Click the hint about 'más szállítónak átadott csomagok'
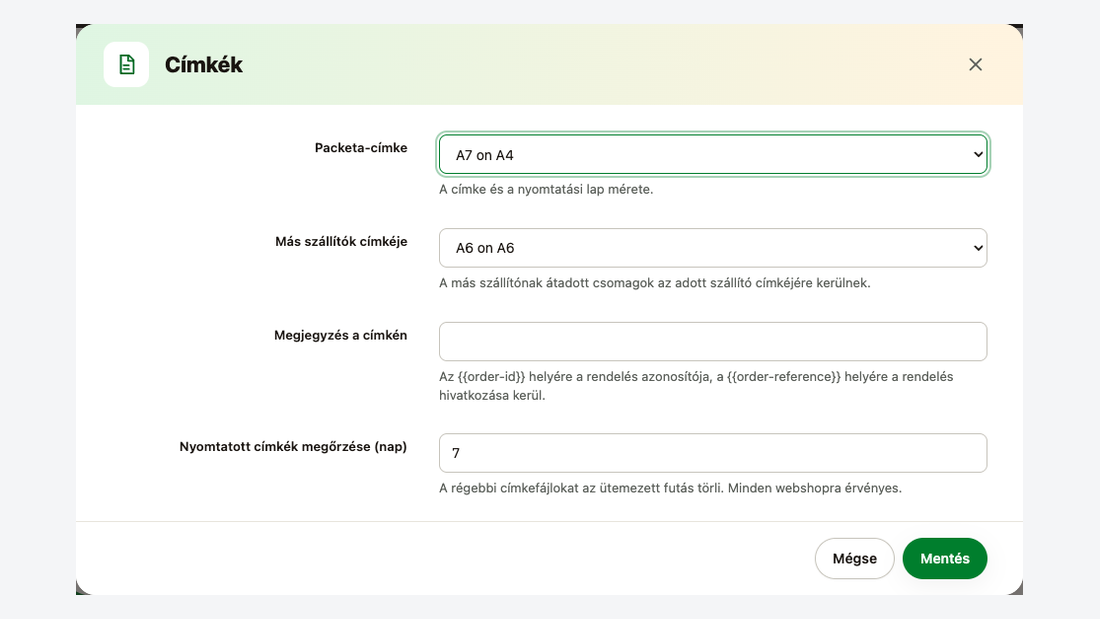 point(655,283)
